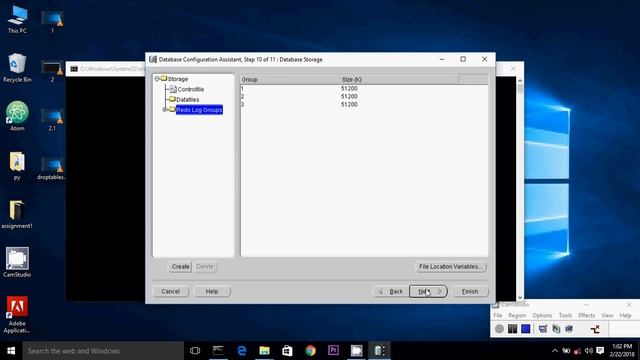Select Datafiles in the storage tree

point(188,100)
